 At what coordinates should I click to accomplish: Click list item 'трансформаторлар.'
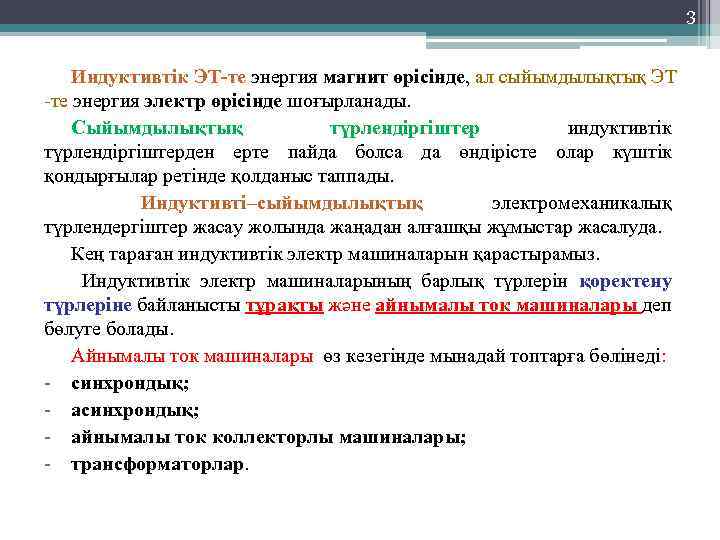[x=160, y=464]
